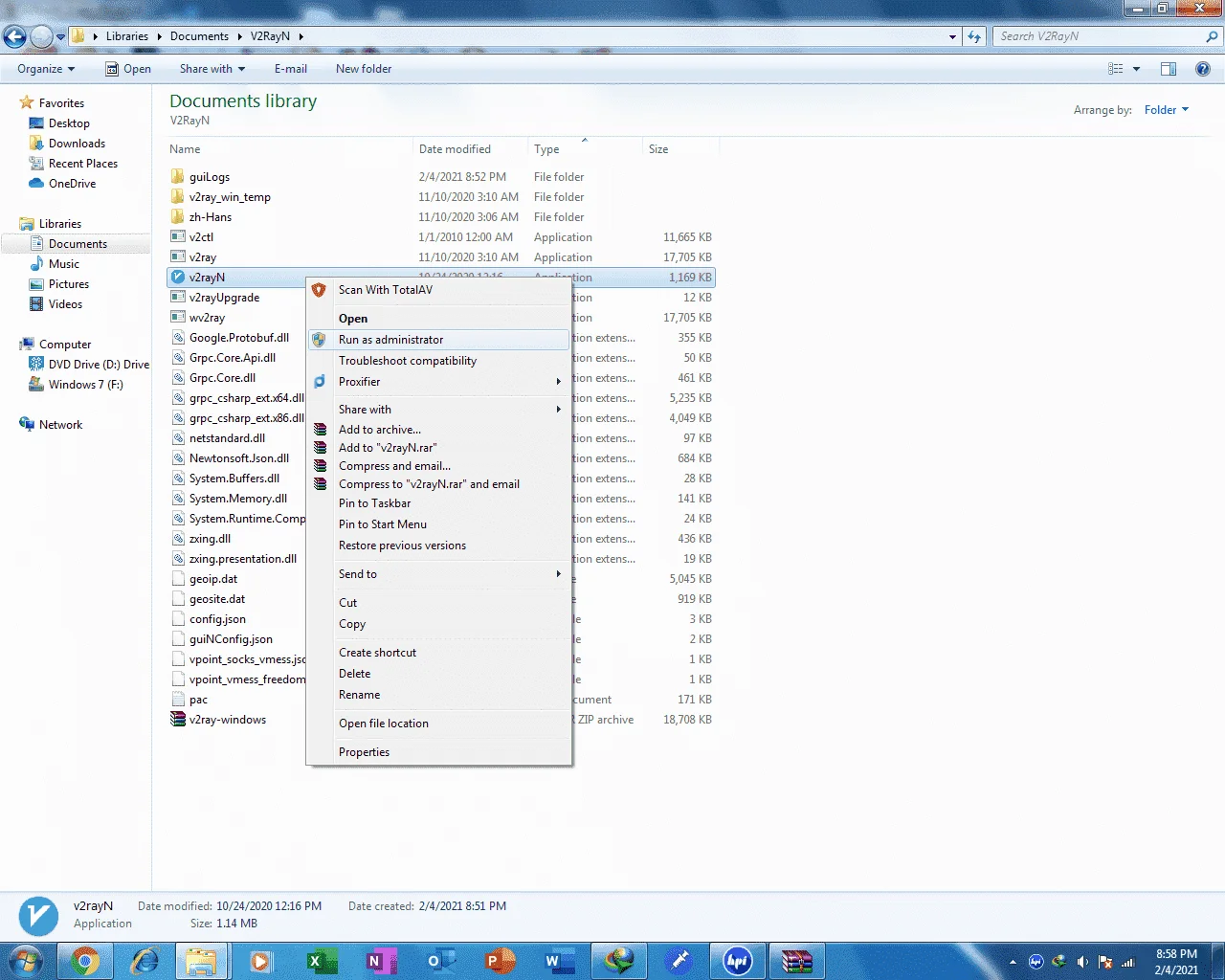Image resolution: width=1225 pixels, height=980 pixels.
Task: Open OneDrive in the navigation pane
Action: 72,184
